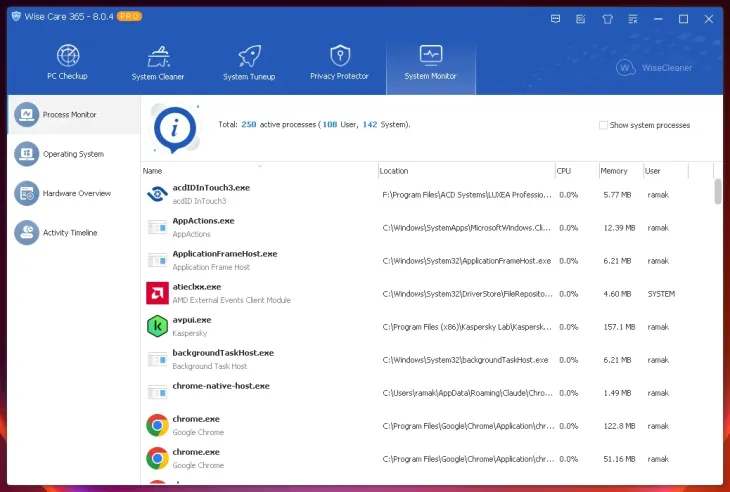The width and height of the screenshot is (730, 492).
Task: Click the AMD External Events Client Module description
Action: tap(231, 300)
